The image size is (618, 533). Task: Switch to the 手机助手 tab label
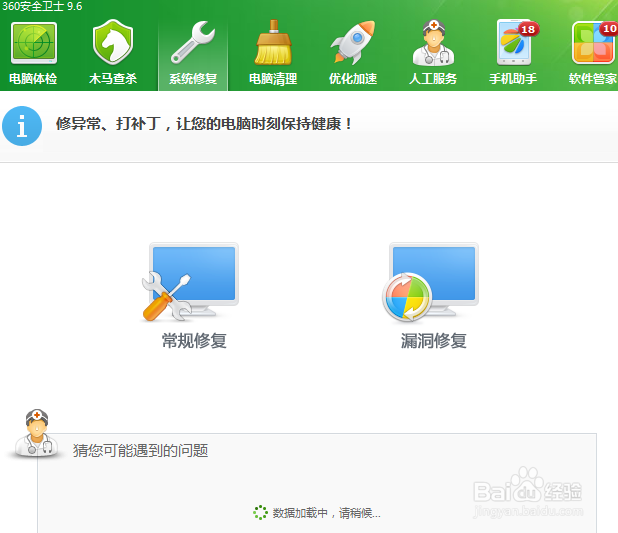pos(513,78)
